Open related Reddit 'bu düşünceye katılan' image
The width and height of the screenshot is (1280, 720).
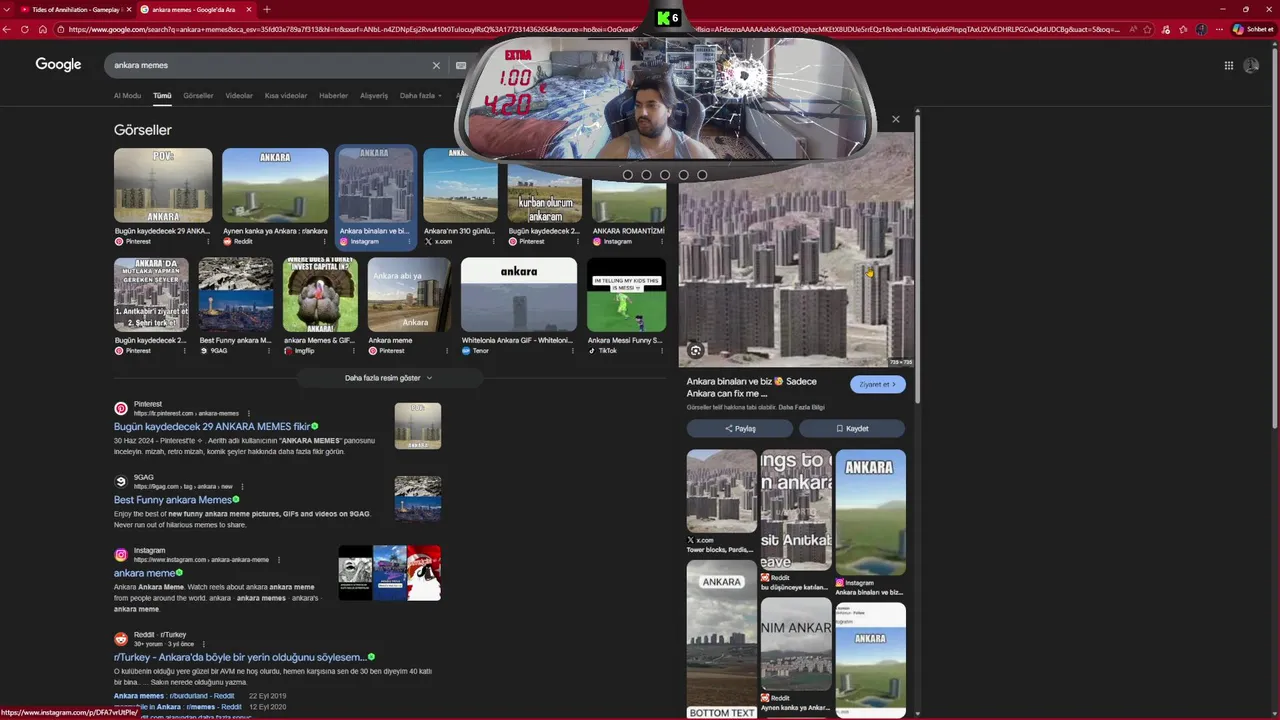[x=796, y=510]
